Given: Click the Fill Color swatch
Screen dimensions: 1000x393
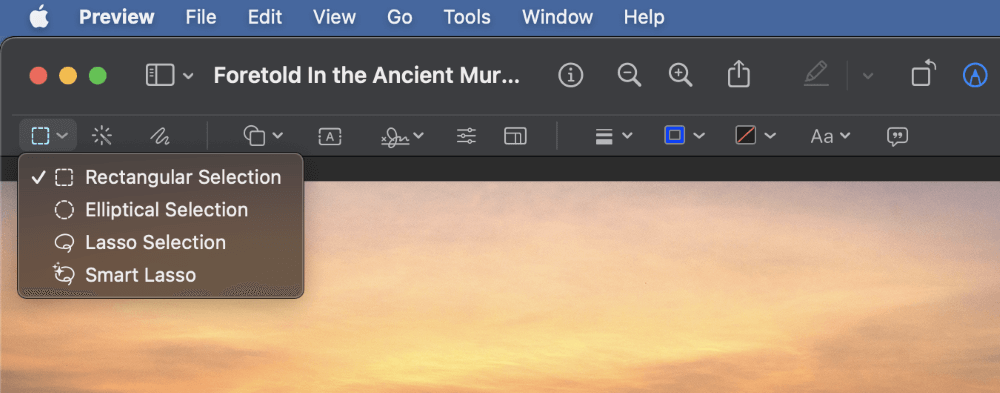Looking at the screenshot, I should click(746, 135).
